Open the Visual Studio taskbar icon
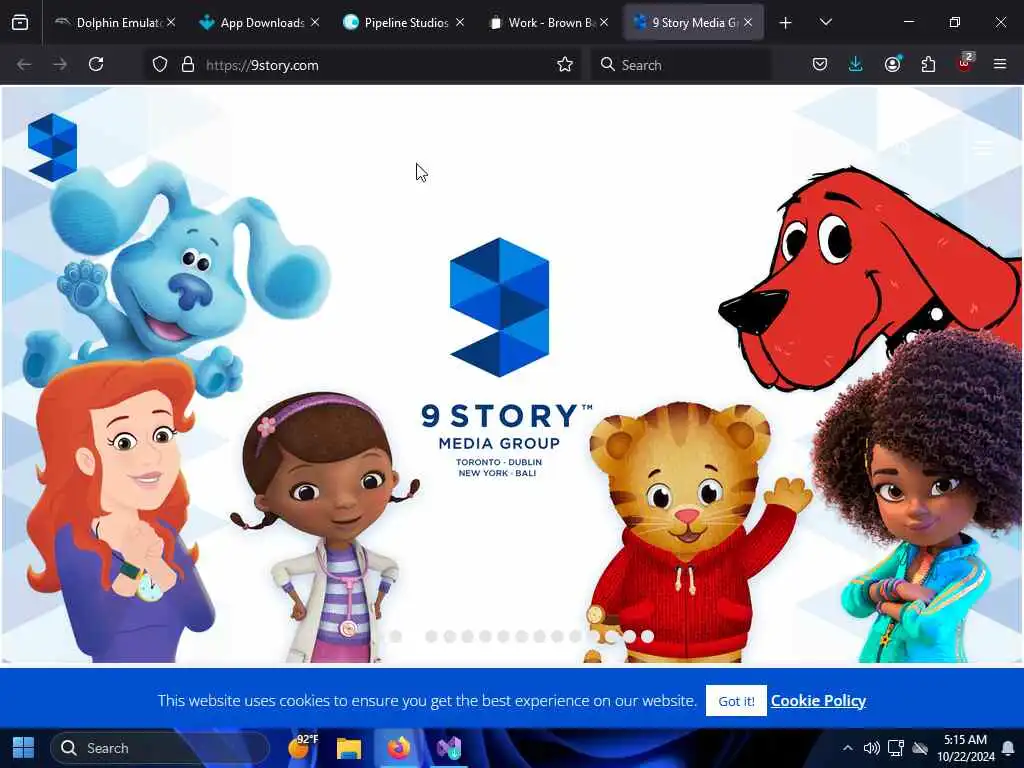1024x768 pixels. (x=449, y=748)
